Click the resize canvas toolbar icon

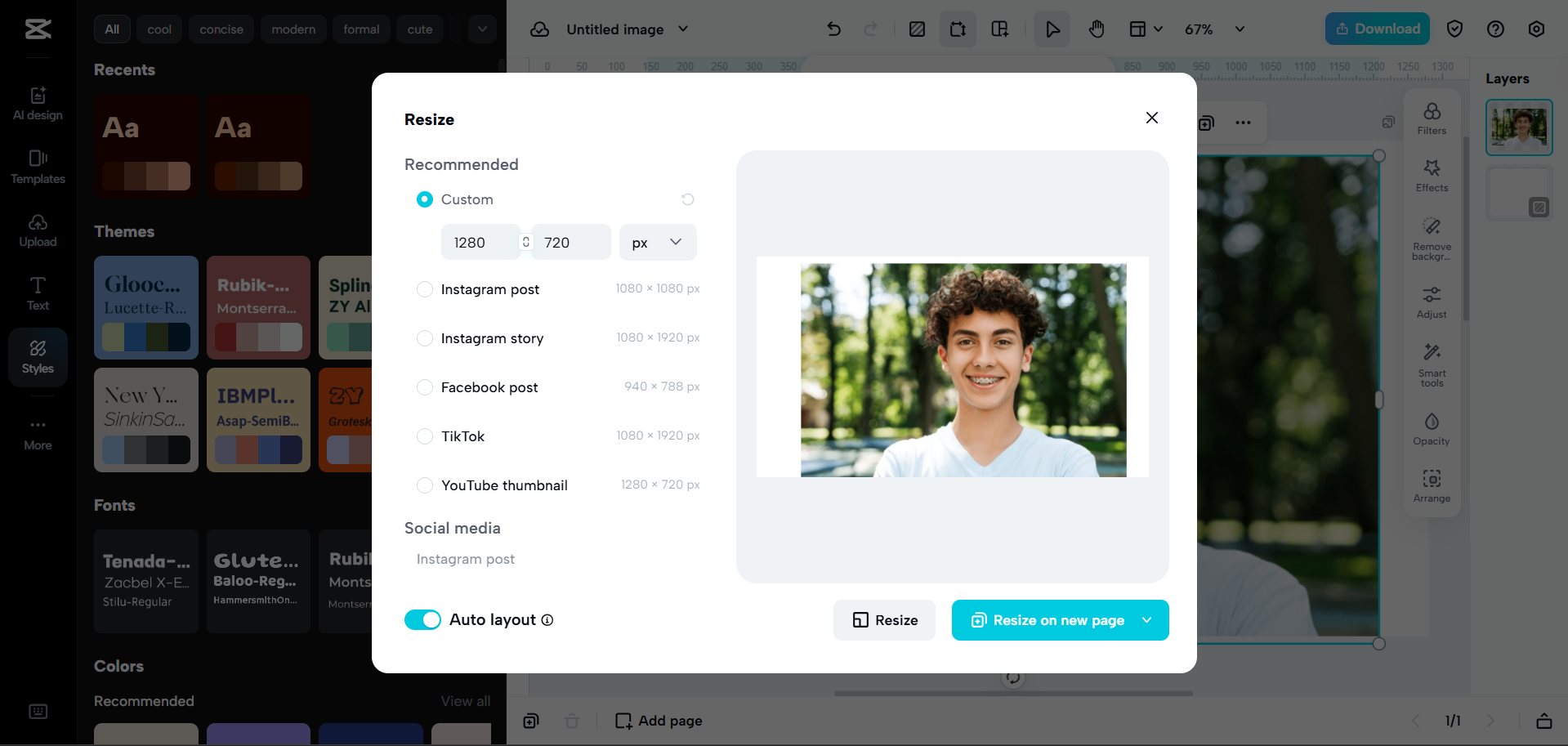[x=958, y=29]
